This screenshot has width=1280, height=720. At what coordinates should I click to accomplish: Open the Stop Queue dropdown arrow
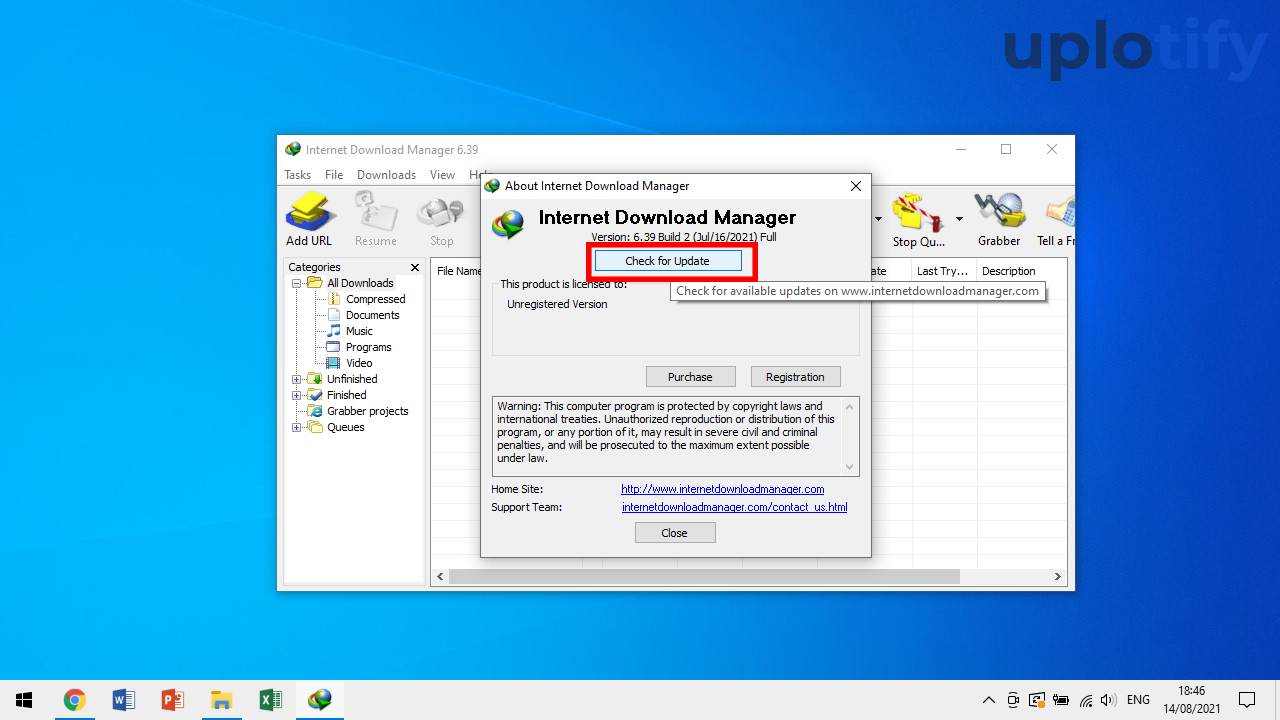(x=959, y=219)
